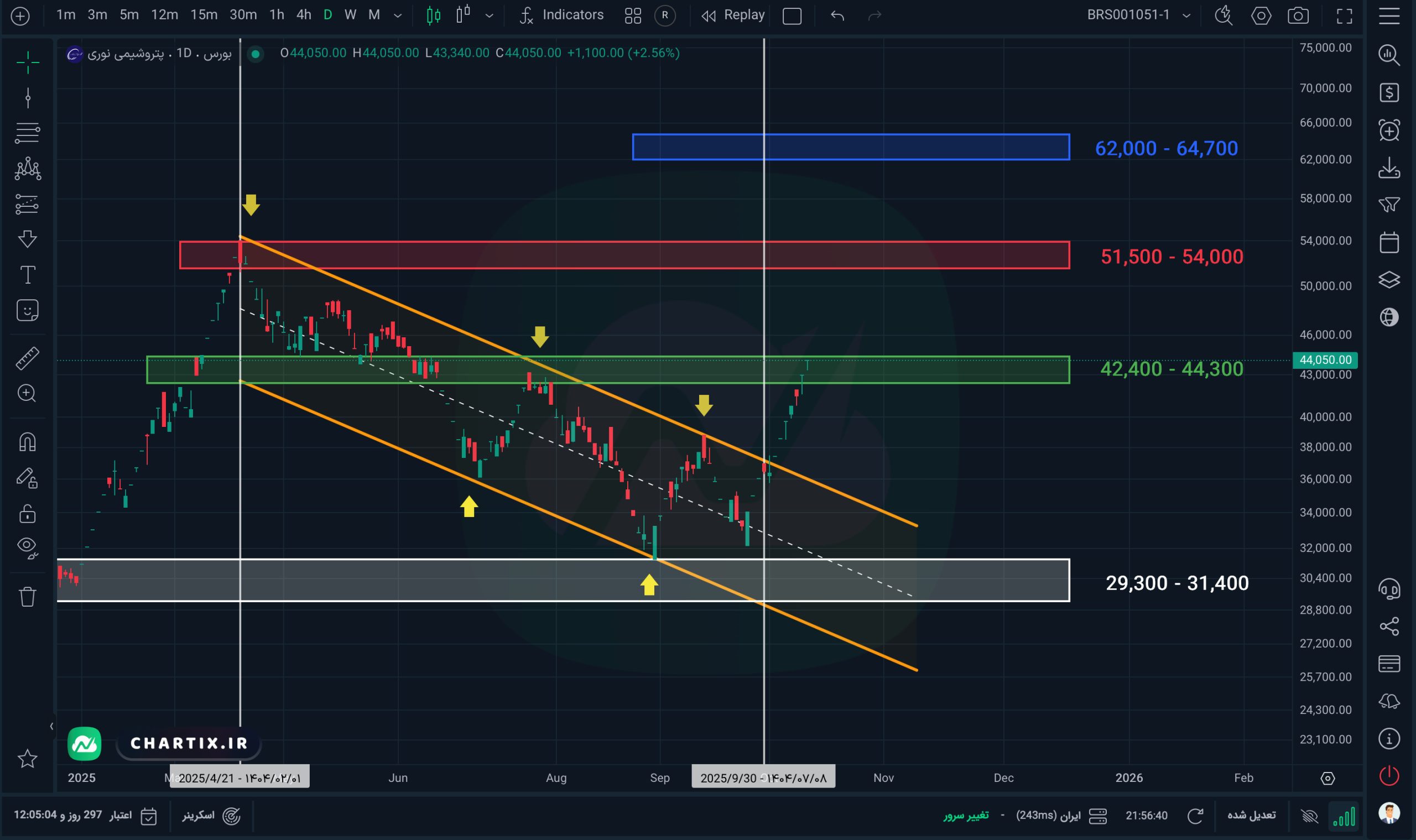Image resolution: width=1416 pixels, height=840 pixels.
Task: Open the calendar icon in right sidebar
Action: coord(1389,242)
